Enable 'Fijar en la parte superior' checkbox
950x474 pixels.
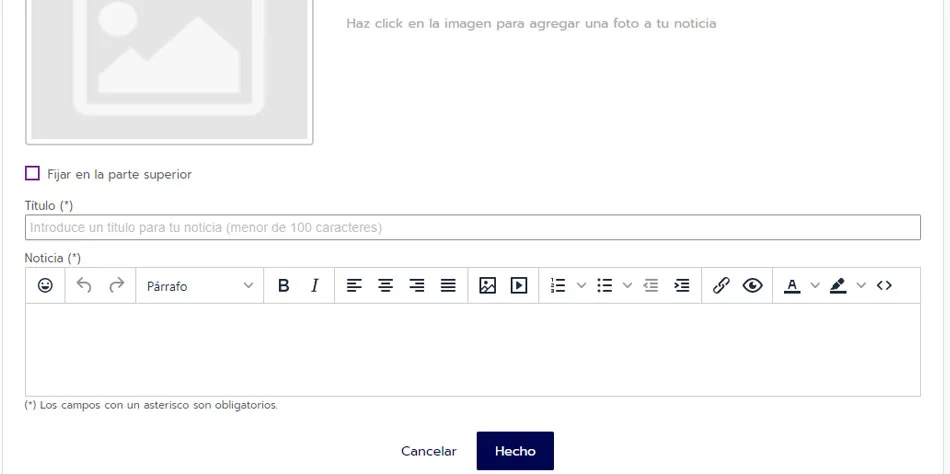pos(33,174)
